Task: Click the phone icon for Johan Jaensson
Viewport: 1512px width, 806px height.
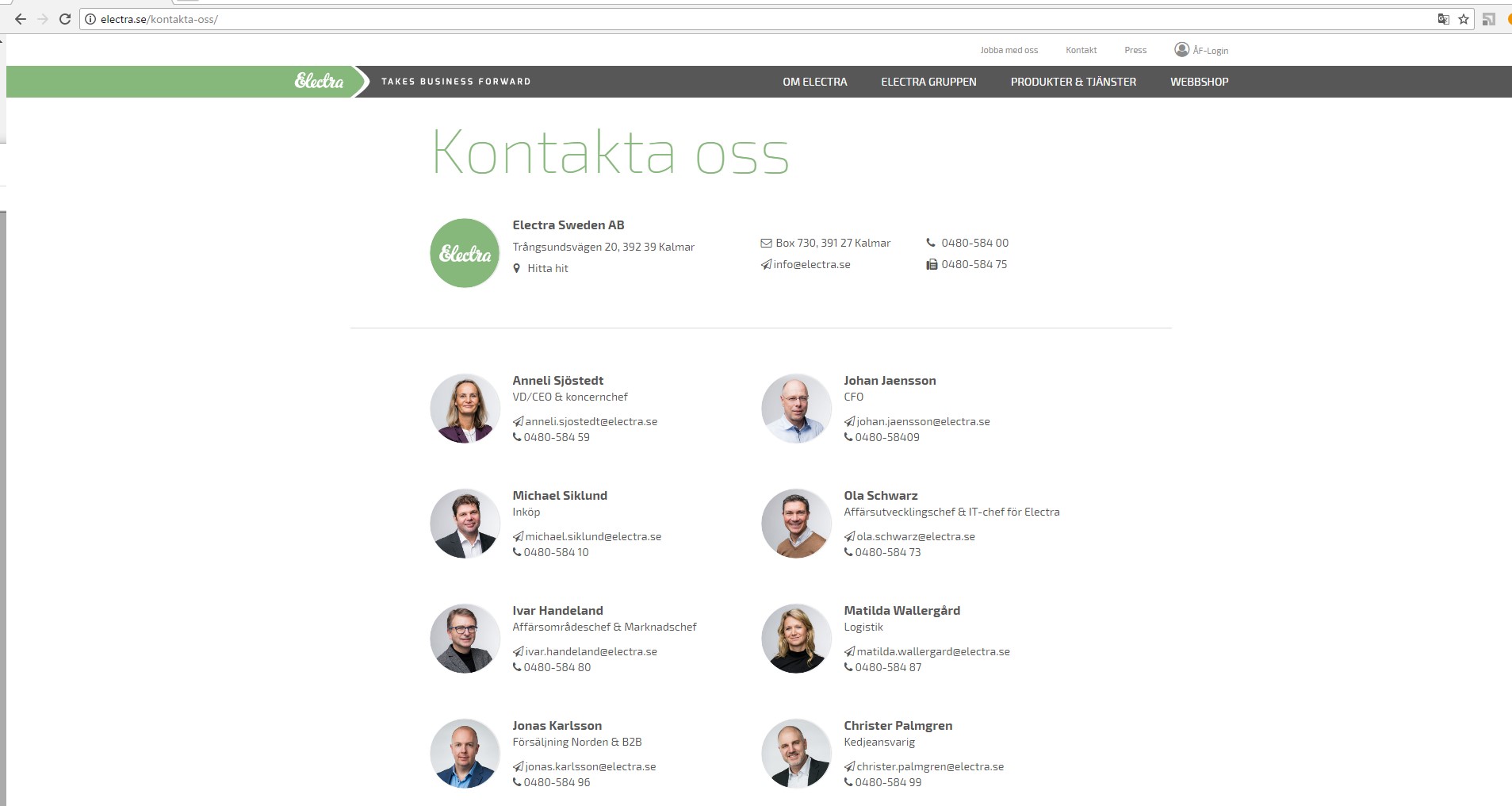Action: 848,437
